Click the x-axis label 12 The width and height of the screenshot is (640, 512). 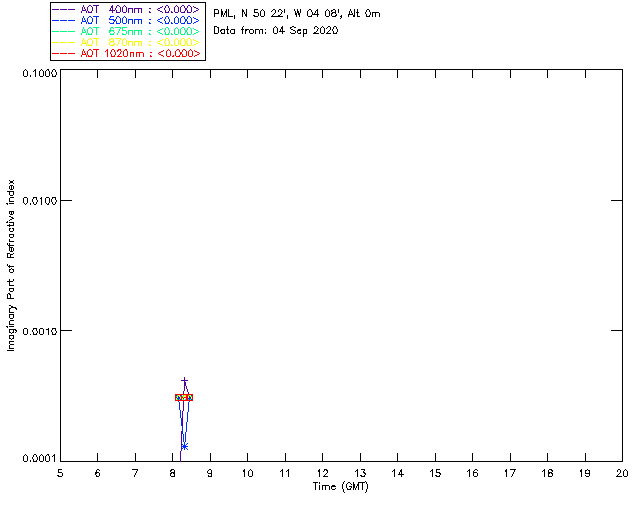point(322,473)
